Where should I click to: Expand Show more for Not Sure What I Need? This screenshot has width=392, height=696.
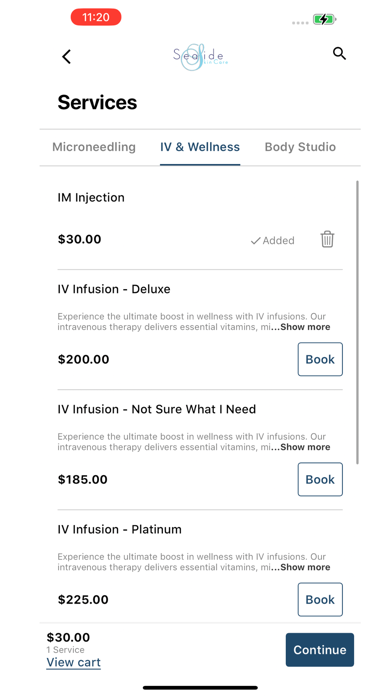pyautogui.click(x=305, y=447)
